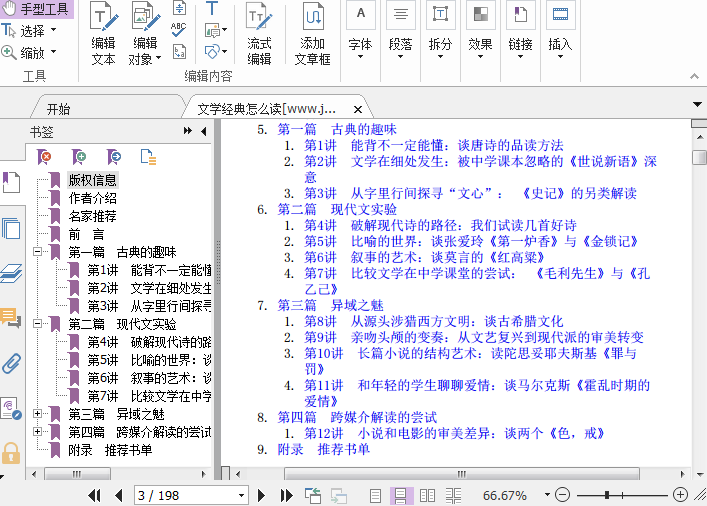Open the comments sidebar icon
Screen dimensions: 707x506
click(11, 317)
